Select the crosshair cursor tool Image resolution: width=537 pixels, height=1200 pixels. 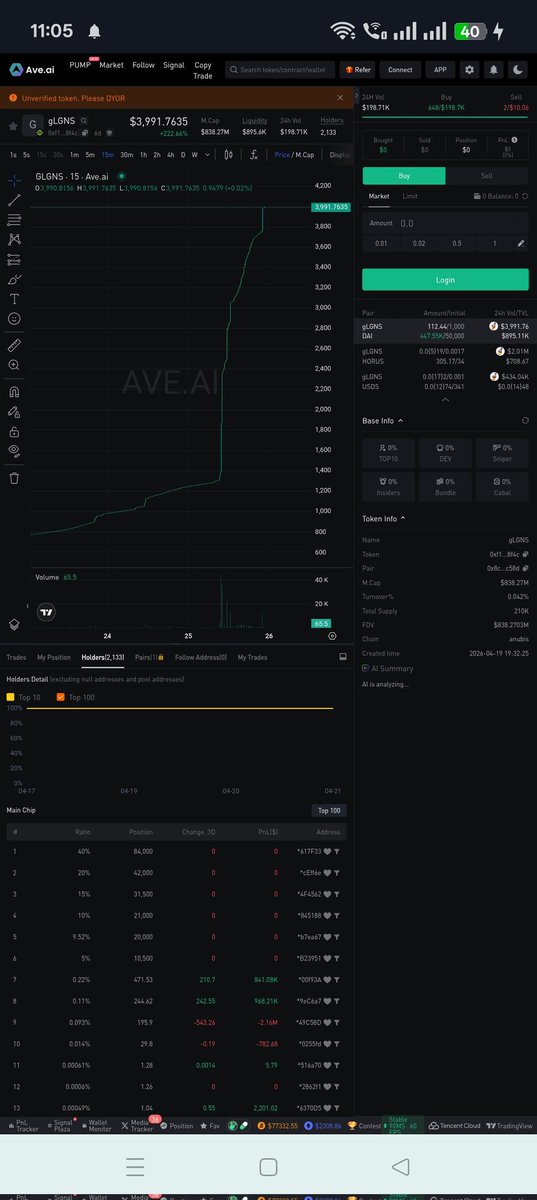14,181
